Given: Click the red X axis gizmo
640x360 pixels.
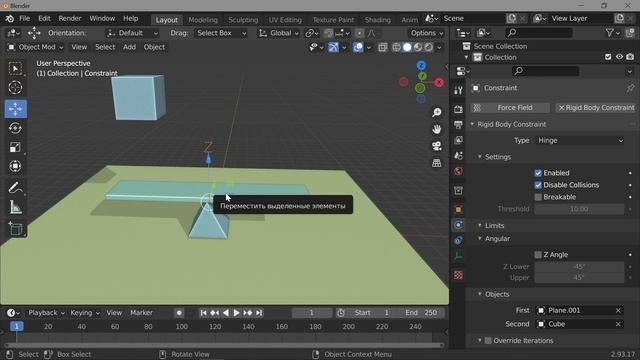Looking at the screenshot, I should click(x=439, y=82).
